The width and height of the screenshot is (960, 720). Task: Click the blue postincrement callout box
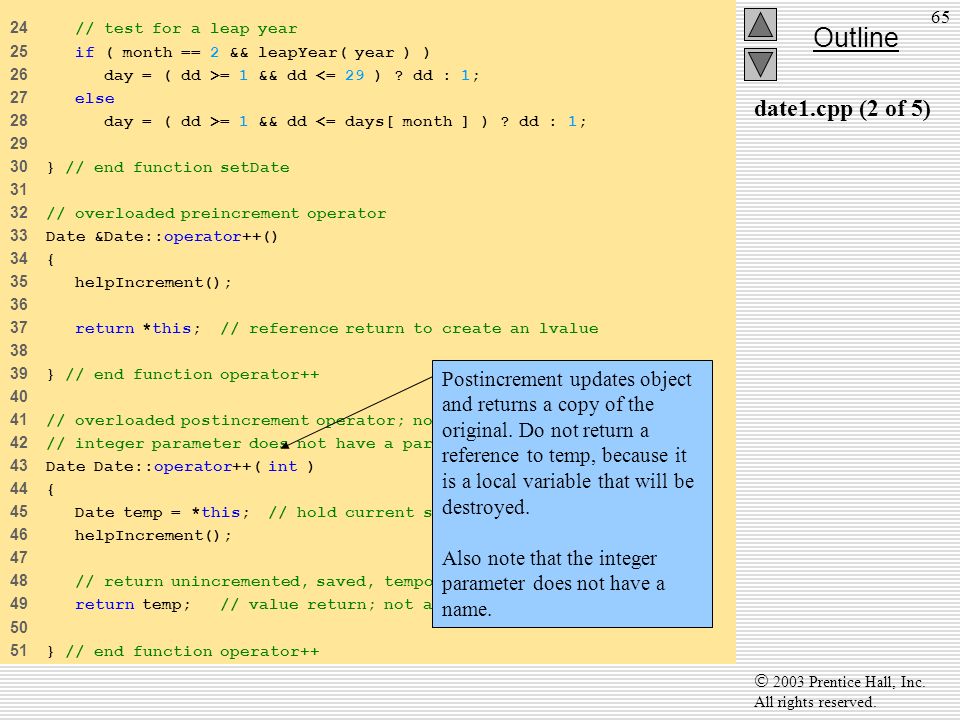(572, 493)
